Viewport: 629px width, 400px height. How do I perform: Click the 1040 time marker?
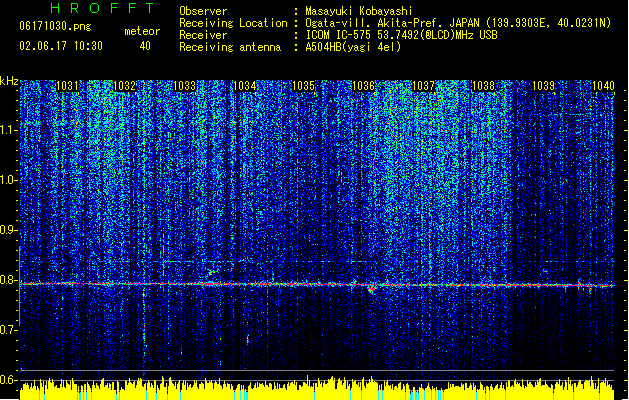coord(603,86)
